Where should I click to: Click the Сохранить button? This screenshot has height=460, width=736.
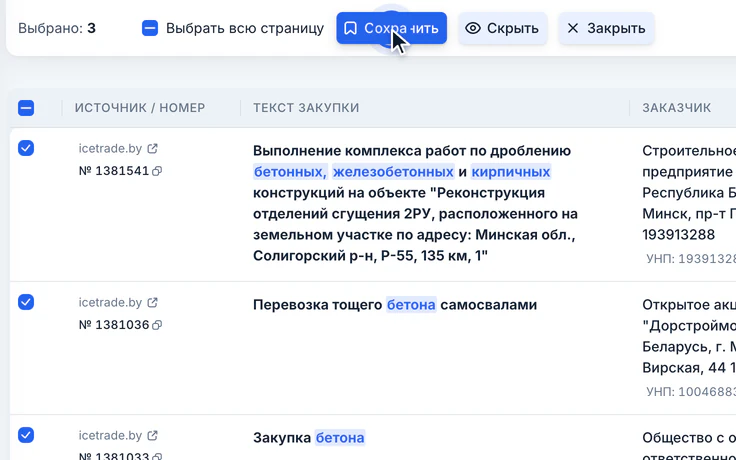pos(391,28)
